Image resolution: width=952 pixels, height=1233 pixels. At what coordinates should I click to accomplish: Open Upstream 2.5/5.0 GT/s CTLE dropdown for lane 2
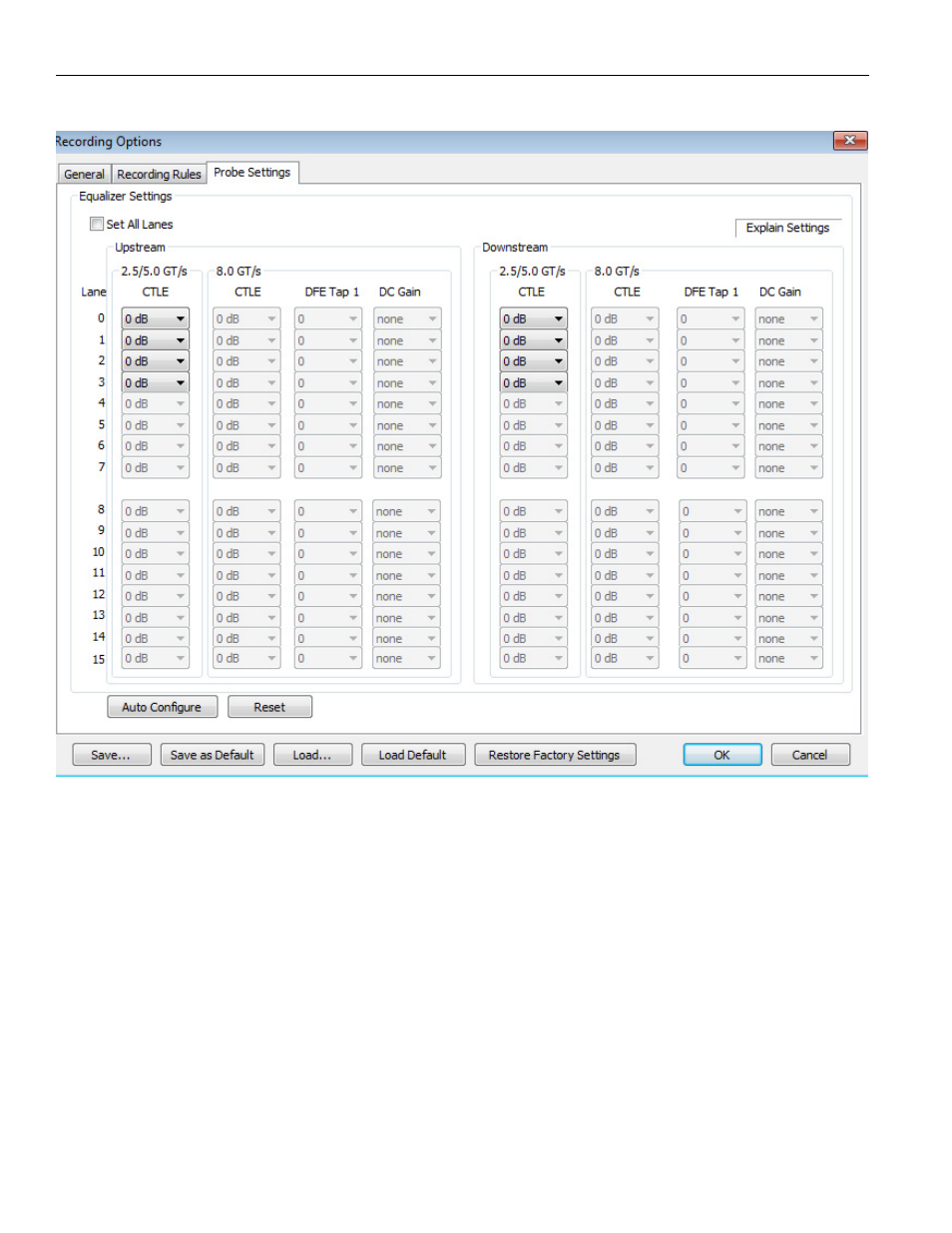click(156, 361)
